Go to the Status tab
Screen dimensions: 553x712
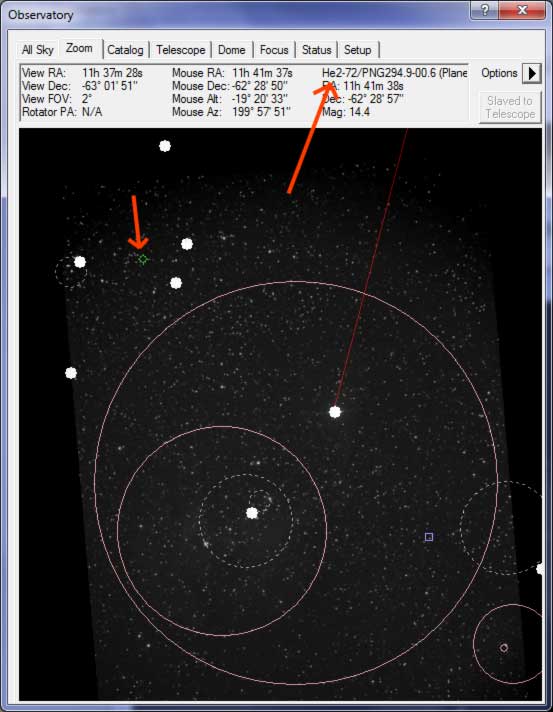pos(316,49)
